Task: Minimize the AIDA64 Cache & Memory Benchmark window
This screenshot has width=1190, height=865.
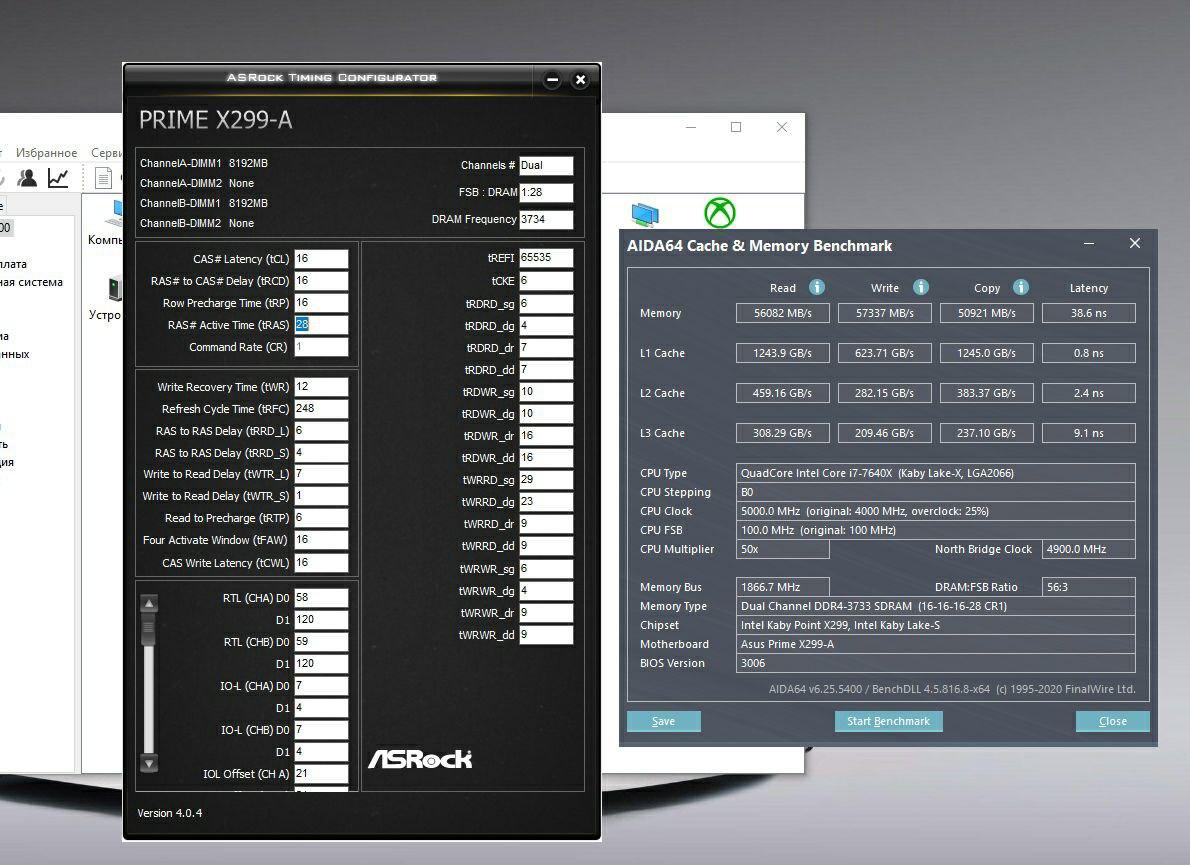Action: [1089, 244]
